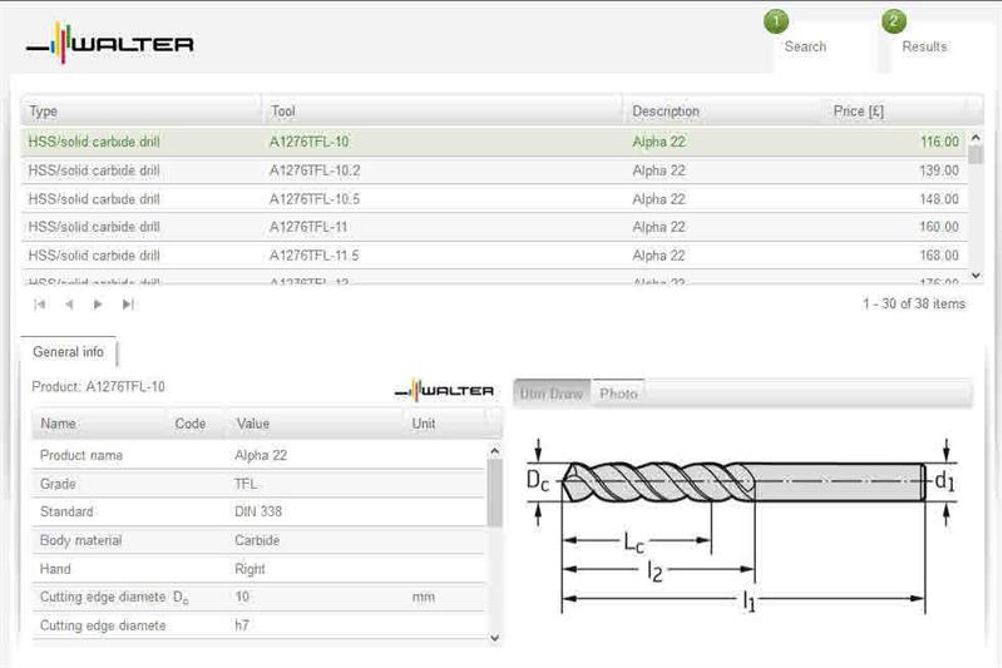Select tool row A1276TFL-11.5

click(494, 255)
